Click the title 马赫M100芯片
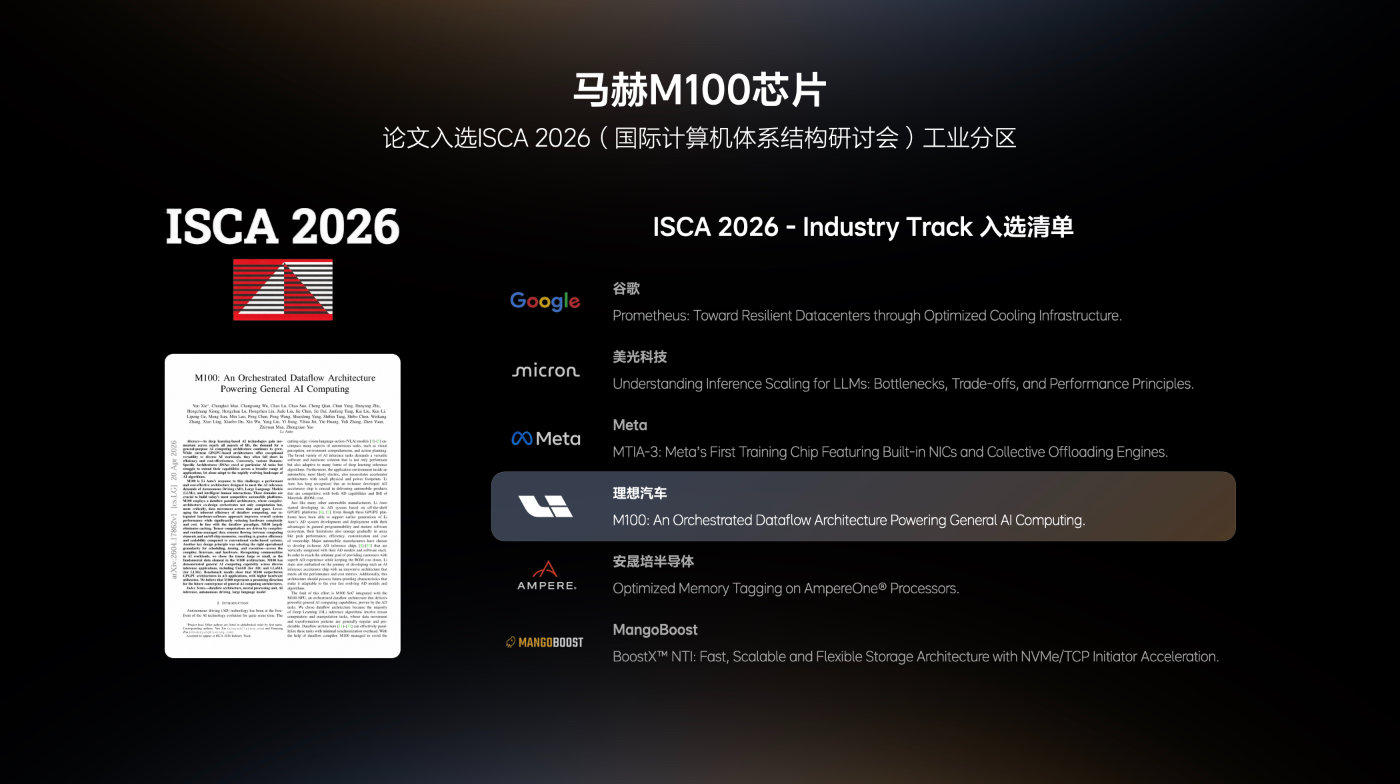 [700, 91]
